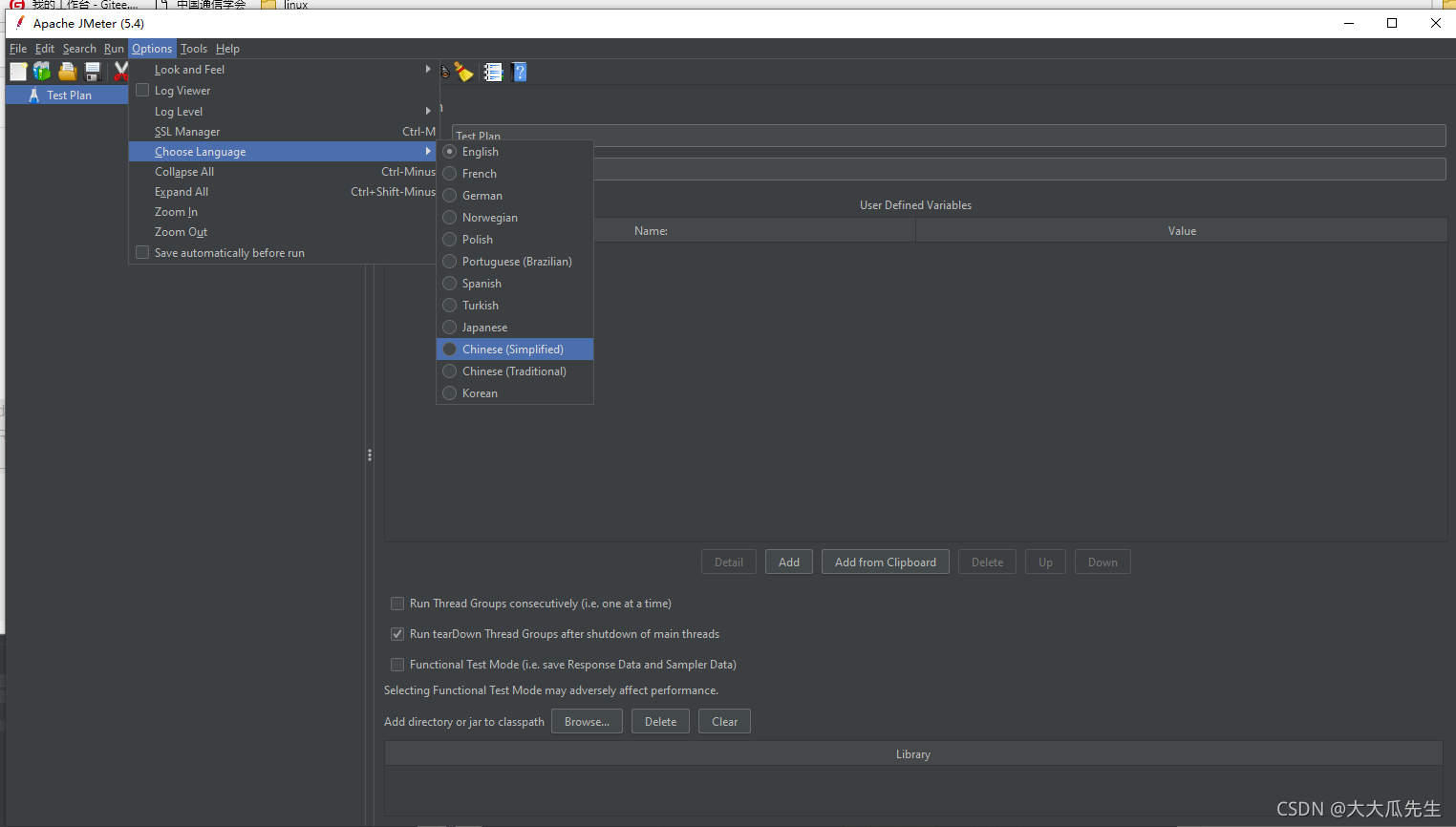The image size is (1456, 827).
Task: Click the New test plan icon
Action: tap(18, 72)
